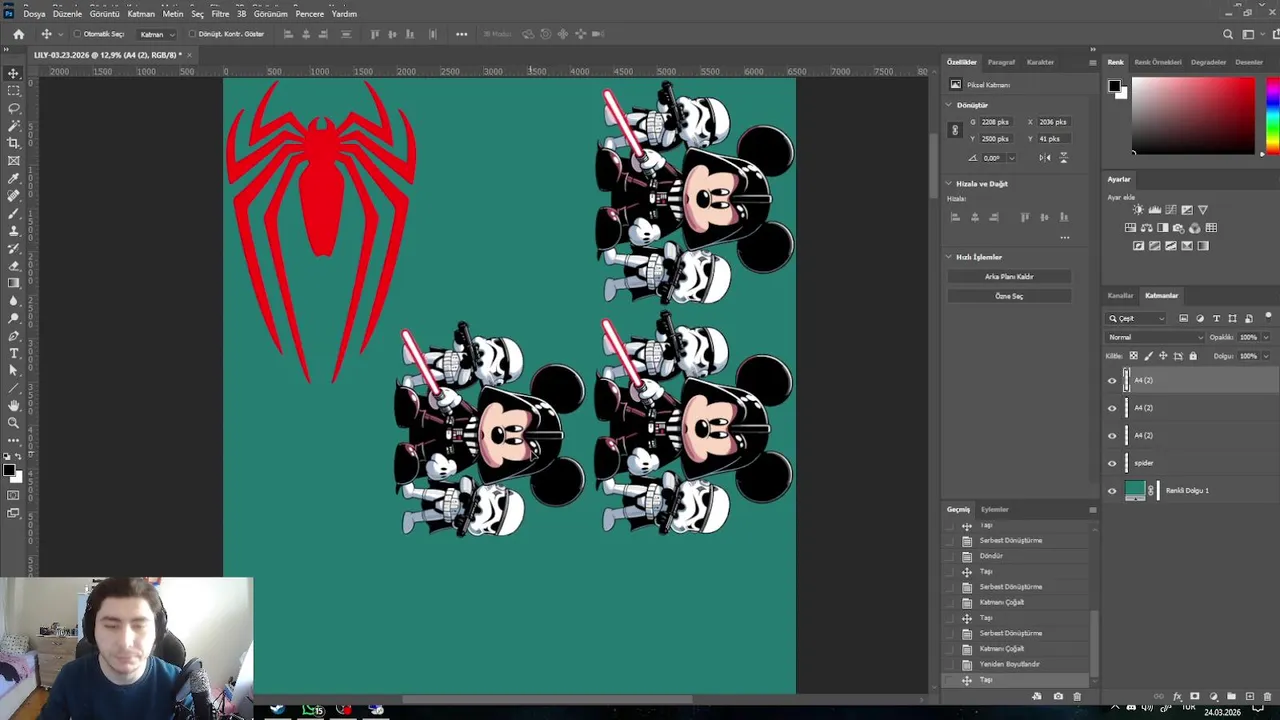Create new group folder icon in Layers
Screen dimensions: 1280x720
1231,696
